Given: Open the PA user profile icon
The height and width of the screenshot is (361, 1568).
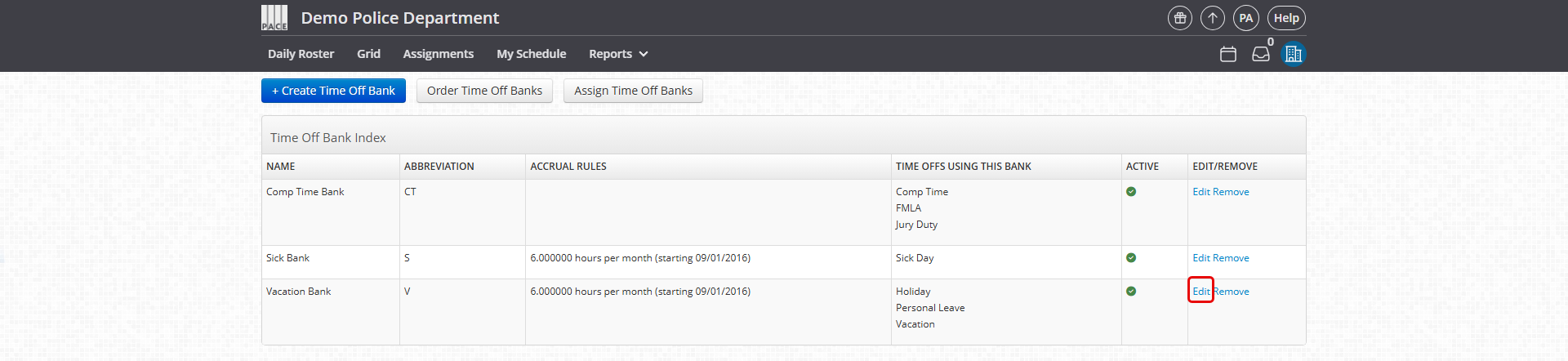Looking at the screenshot, I should point(1245,18).
